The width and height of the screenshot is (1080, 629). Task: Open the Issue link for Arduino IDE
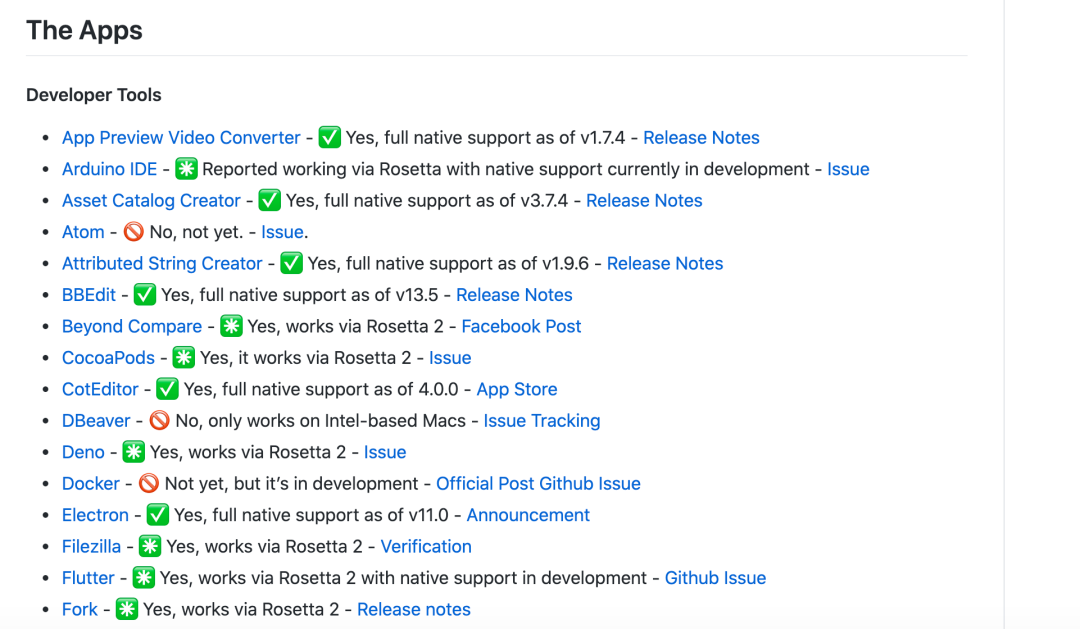coord(848,169)
